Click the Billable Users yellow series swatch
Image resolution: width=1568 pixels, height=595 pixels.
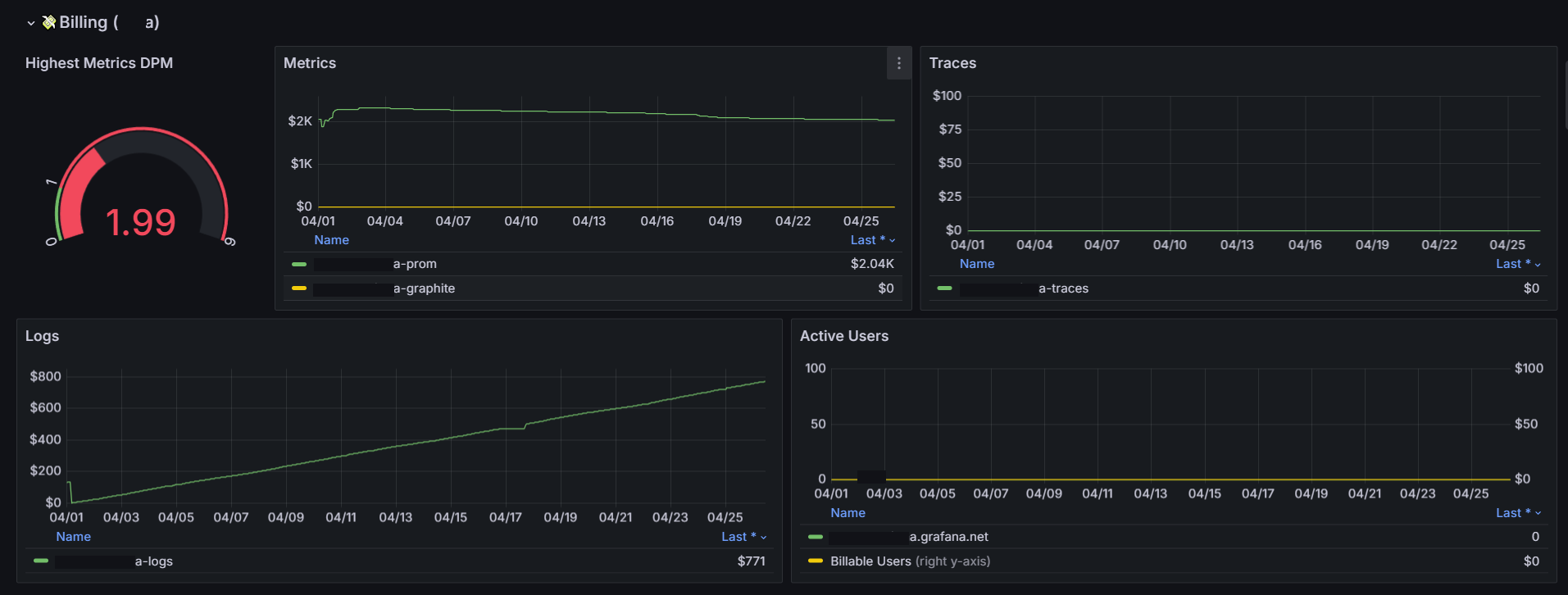(815, 561)
